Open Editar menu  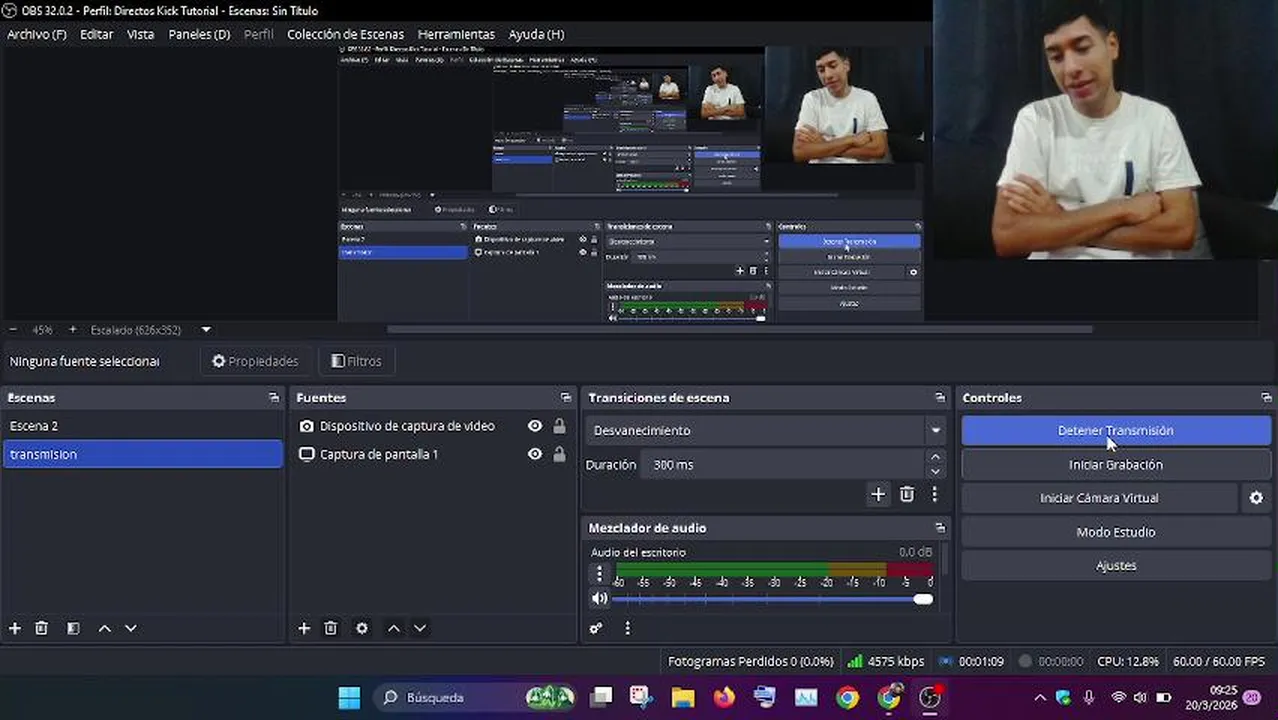[97, 34]
